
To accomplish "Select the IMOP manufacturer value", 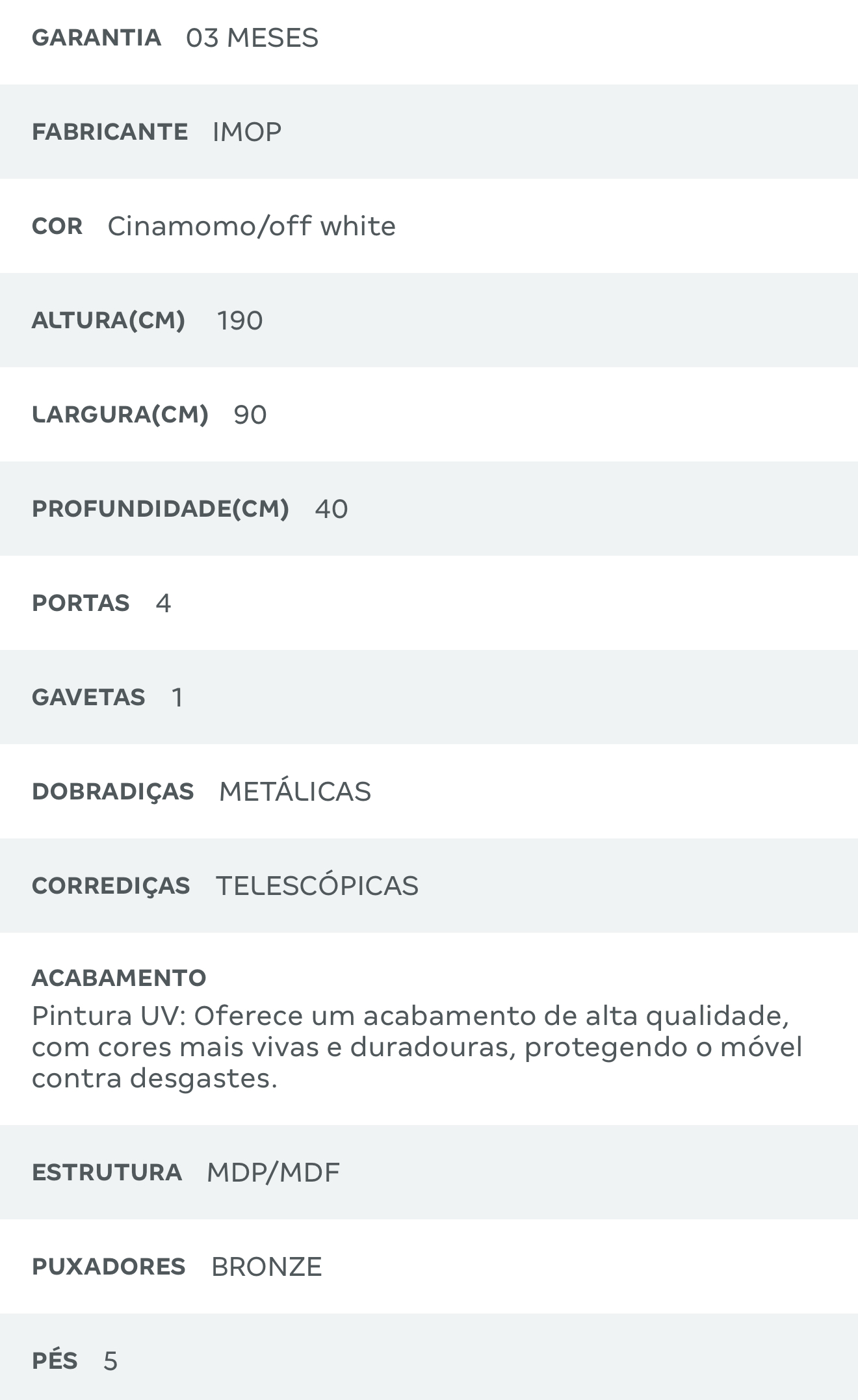I will click(247, 132).
